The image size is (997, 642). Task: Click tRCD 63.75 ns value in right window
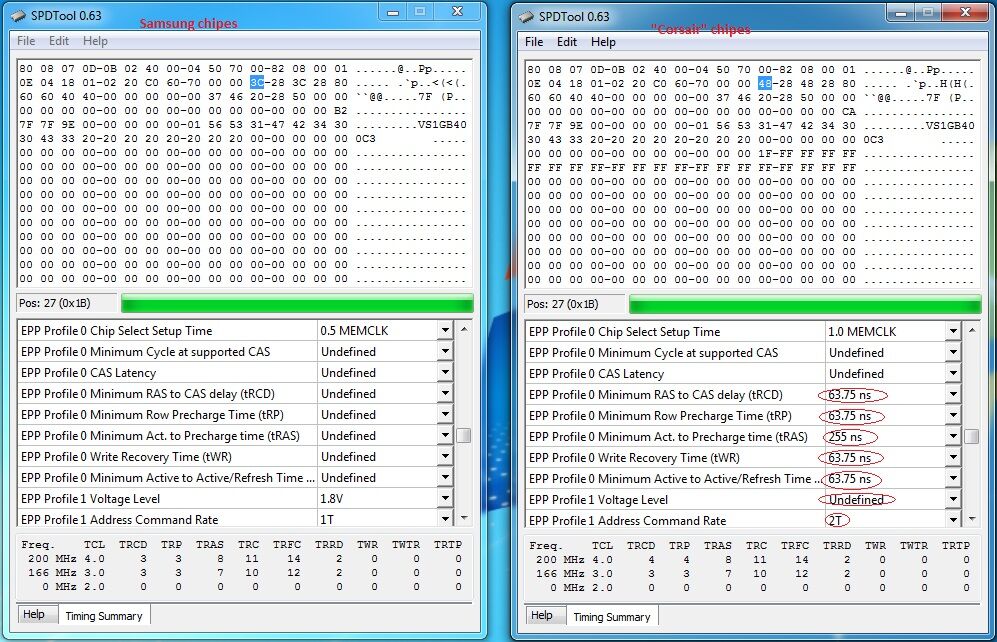click(x=849, y=395)
